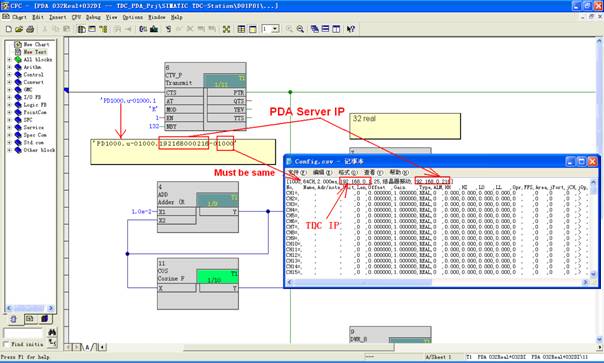
Task: Expand the Other block family
Action: click(x=9, y=150)
